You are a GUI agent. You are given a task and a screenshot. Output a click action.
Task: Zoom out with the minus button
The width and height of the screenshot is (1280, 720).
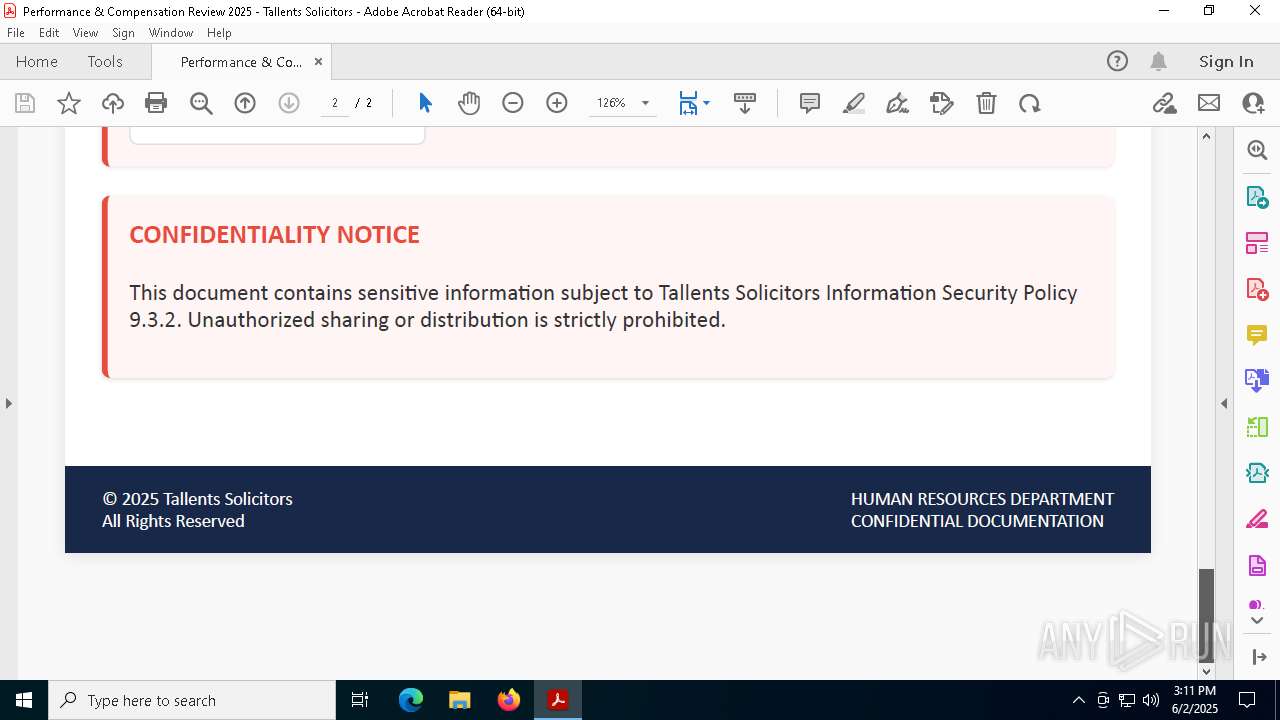coord(513,103)
